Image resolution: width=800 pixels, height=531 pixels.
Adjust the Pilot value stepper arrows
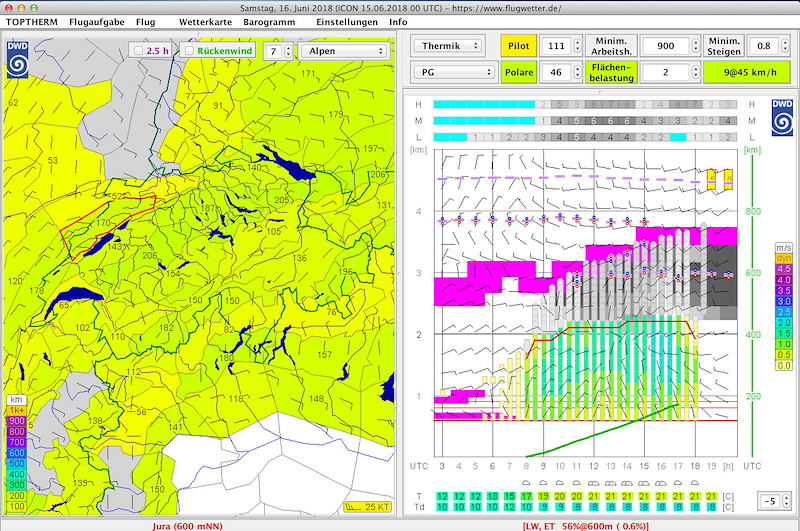point(577,46)
